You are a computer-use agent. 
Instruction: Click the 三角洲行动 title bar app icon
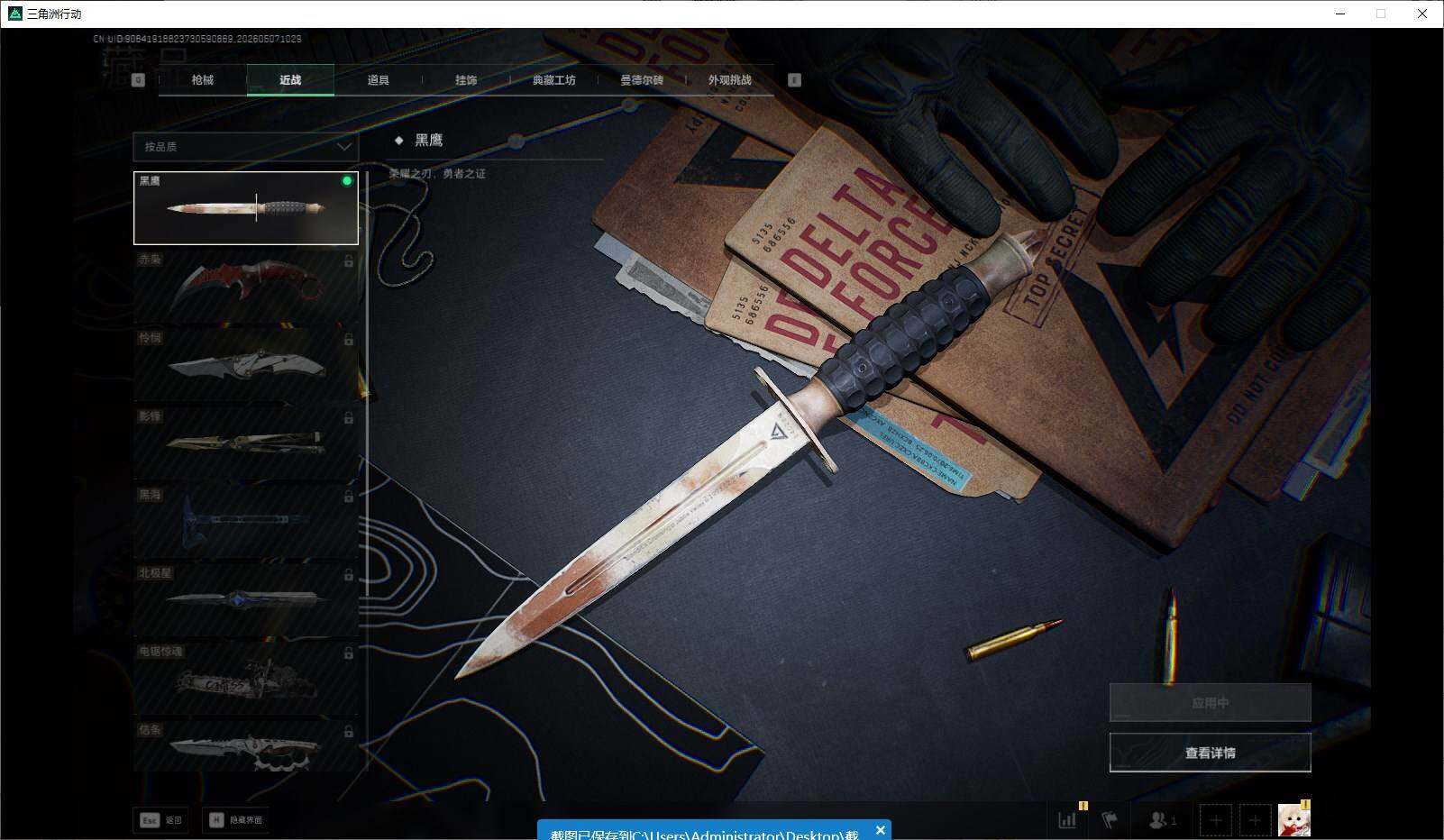[14, 14]
